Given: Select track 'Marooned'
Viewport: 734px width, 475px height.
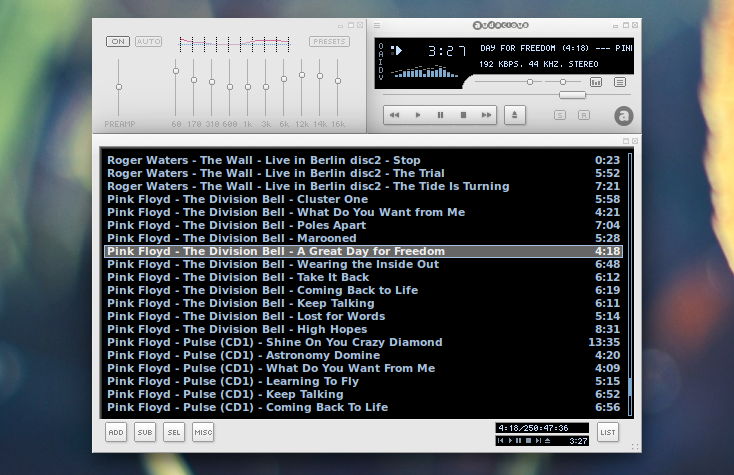Looking at the screenshot, I should pos(363,238).
